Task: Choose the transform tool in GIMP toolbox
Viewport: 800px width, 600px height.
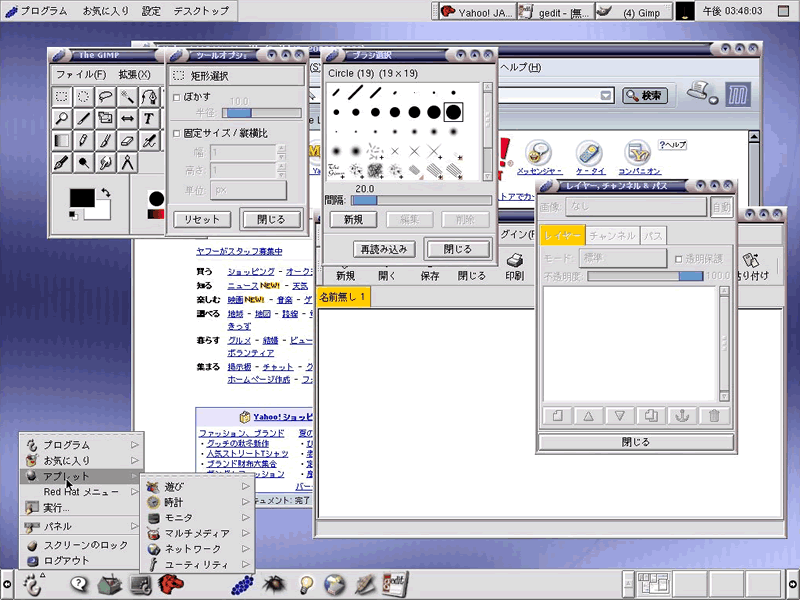Action: tap(106, 119)
